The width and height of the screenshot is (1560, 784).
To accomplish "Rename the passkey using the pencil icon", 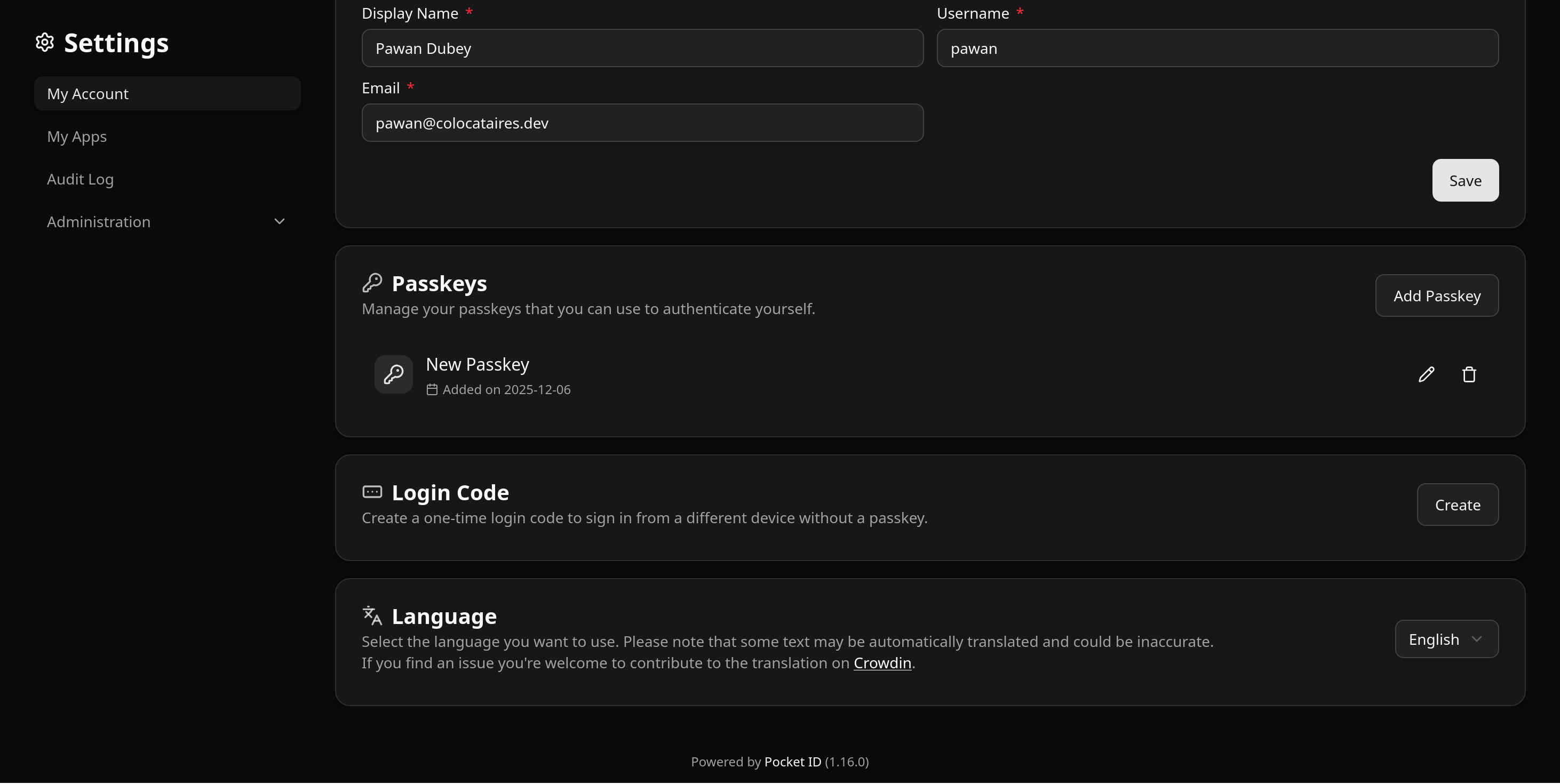I will pyautogui.click(x=1427, y=374).
